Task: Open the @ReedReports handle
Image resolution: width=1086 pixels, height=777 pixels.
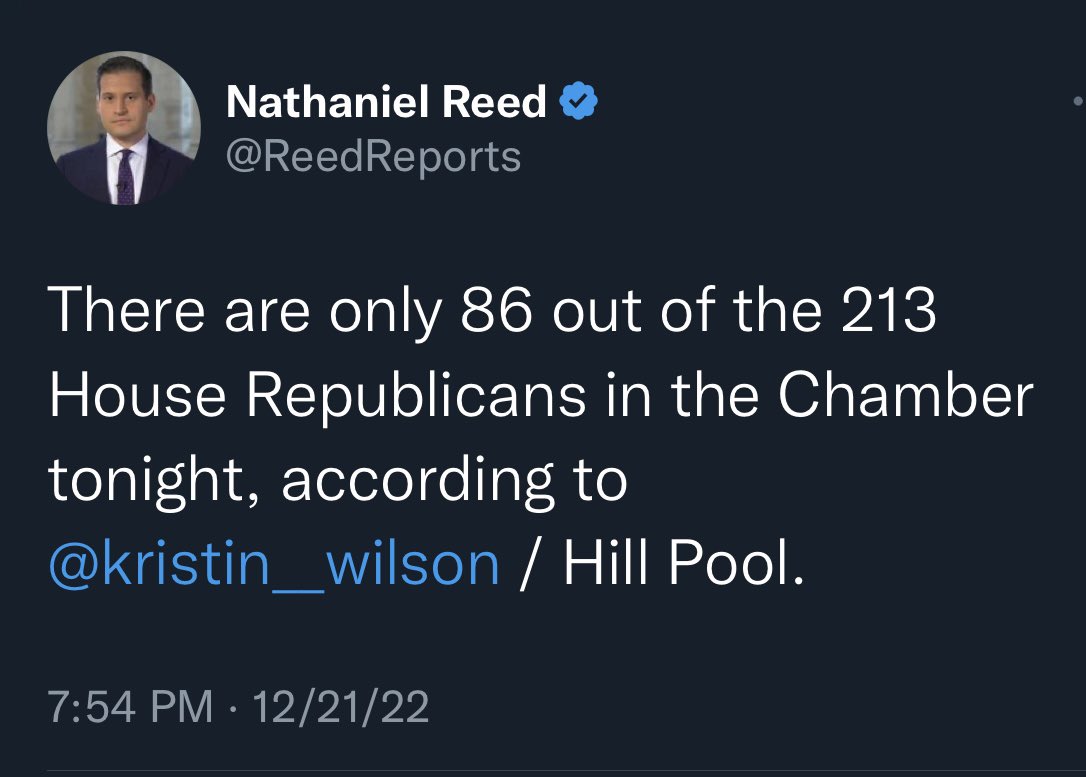Action: [373, 157]
